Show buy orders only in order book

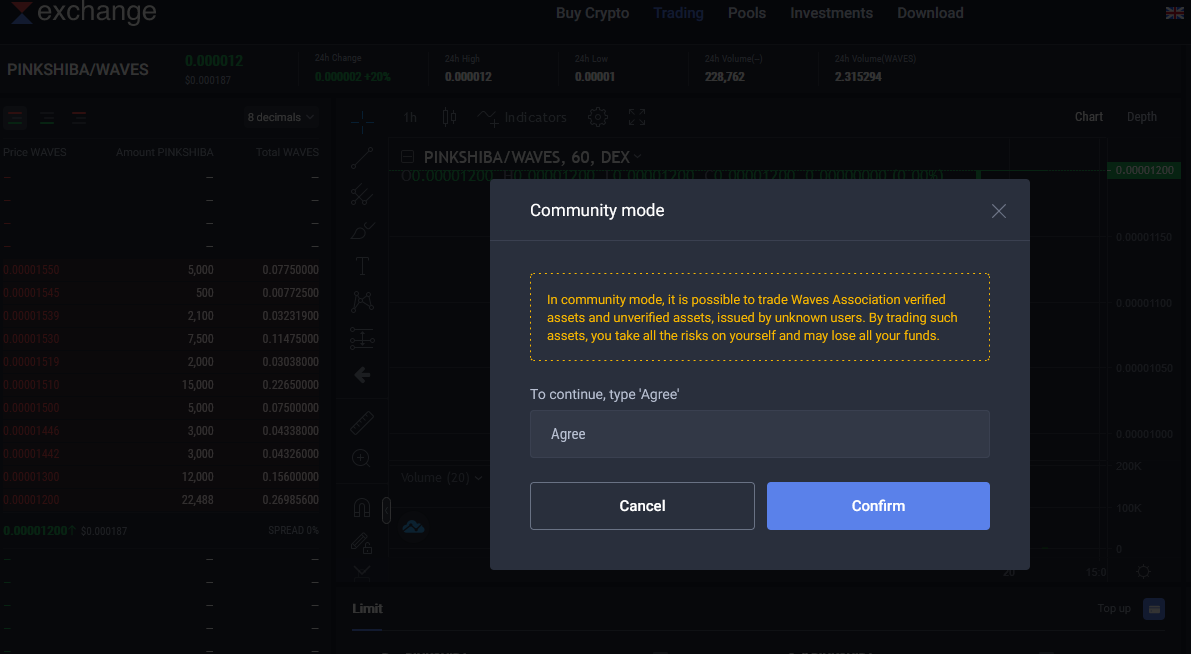pyautogui.click(x=47, y=117)
